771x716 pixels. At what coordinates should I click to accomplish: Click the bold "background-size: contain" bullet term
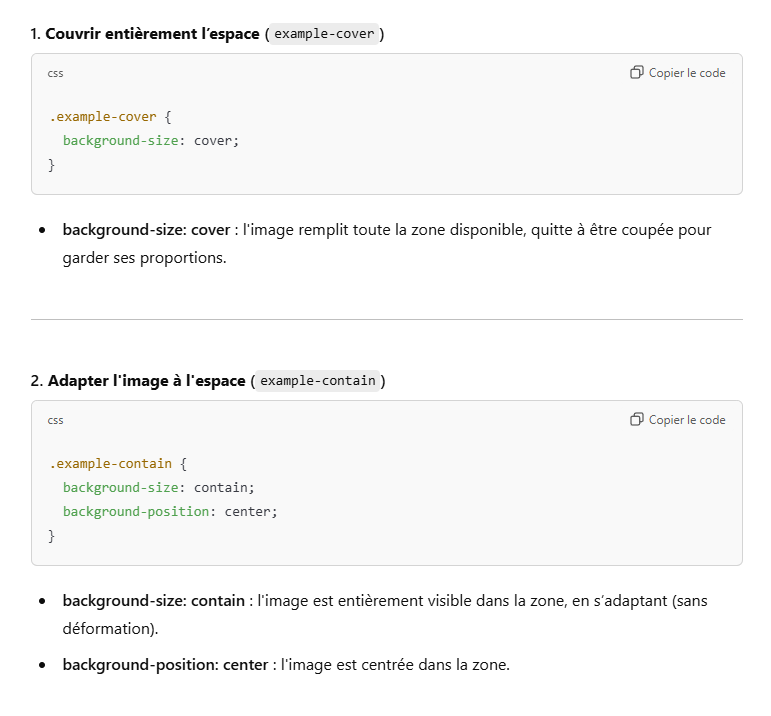click(x=153, y=601)
